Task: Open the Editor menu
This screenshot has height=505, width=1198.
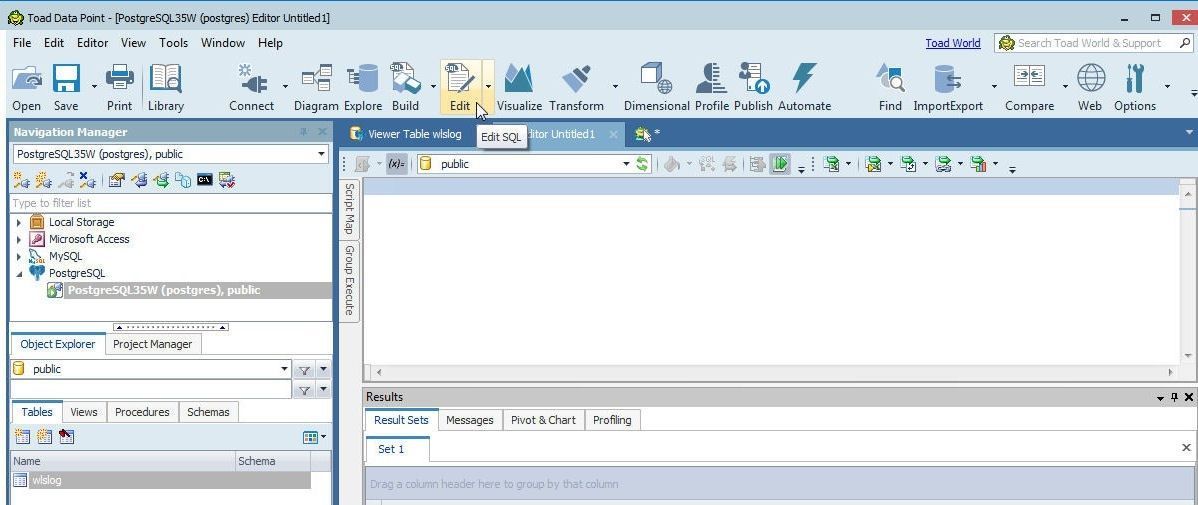Action: coord(92,43)
